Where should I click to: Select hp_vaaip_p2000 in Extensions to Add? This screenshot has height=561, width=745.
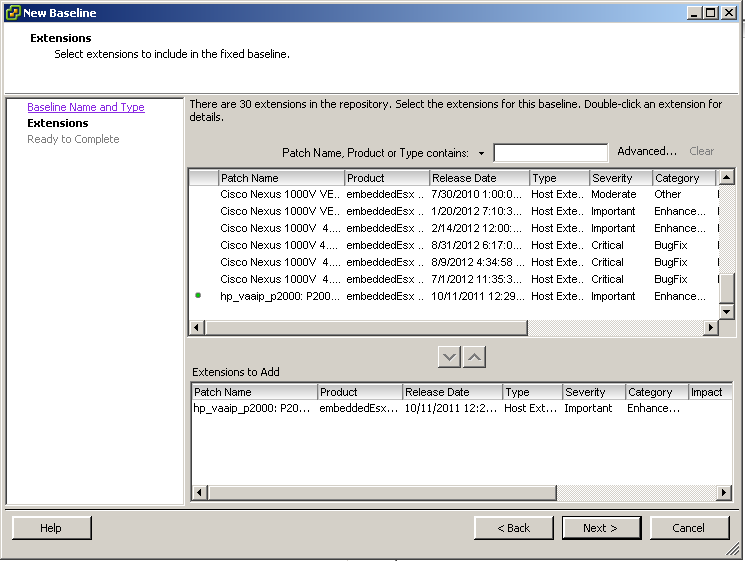tap(462, 408)
